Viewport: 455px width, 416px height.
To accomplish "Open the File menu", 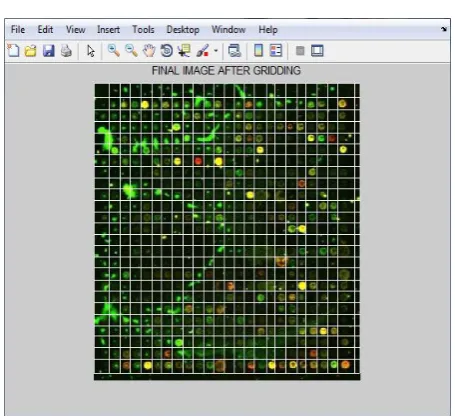I will (18, 30).
